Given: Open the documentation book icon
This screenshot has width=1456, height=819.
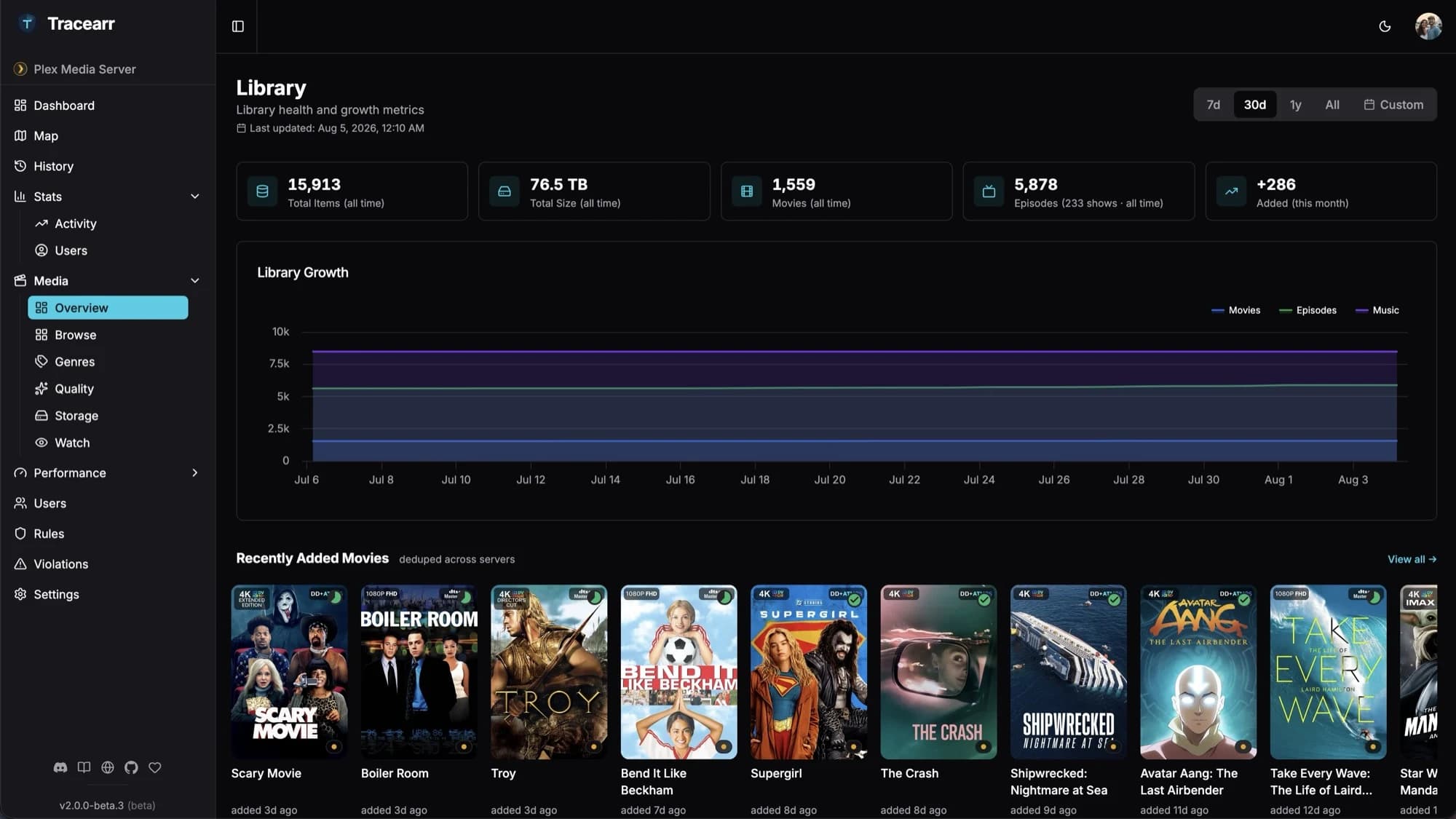Looking at the screenshot, I should click(84, 767).
